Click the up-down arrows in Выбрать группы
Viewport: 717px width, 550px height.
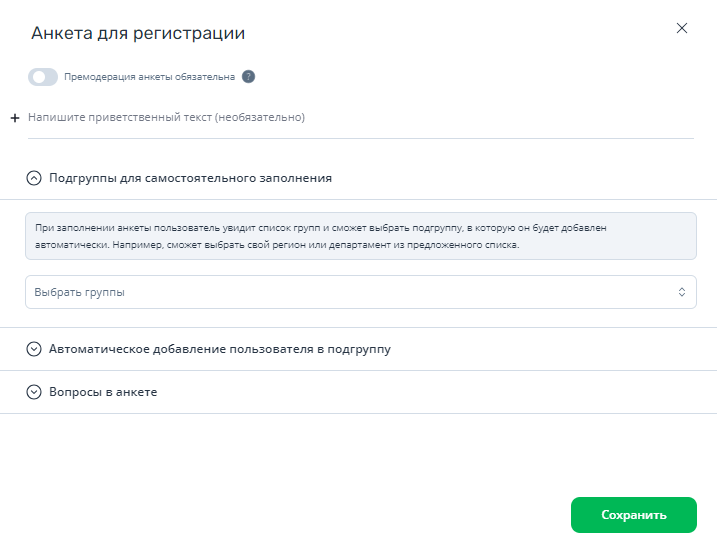pos(681,292)
